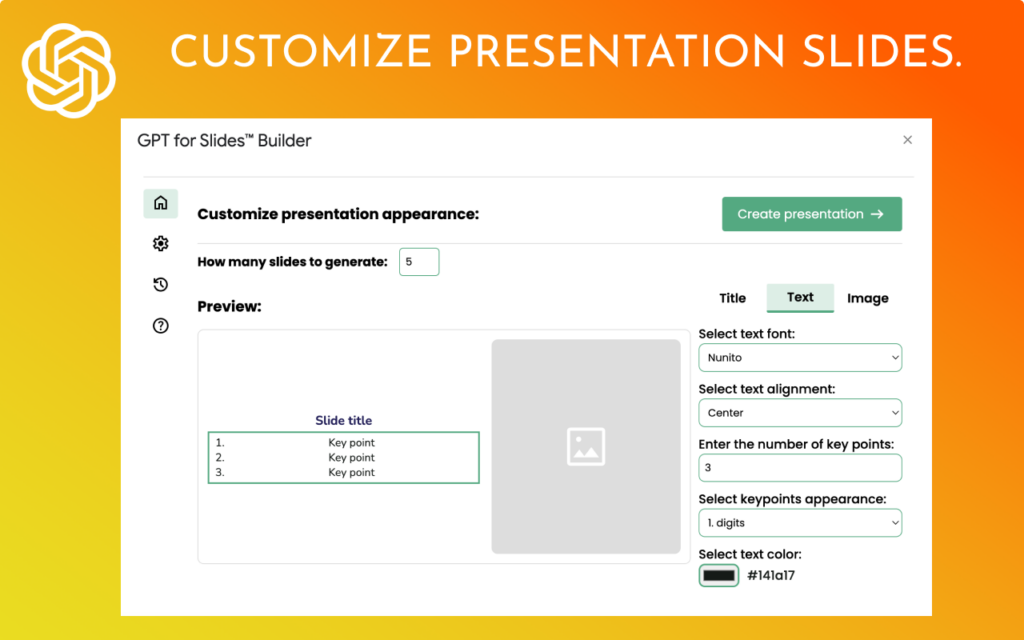Open the text alignment dropdown showing Center
The width and height of the screenshot is (1024, 640).
point(799,412)
